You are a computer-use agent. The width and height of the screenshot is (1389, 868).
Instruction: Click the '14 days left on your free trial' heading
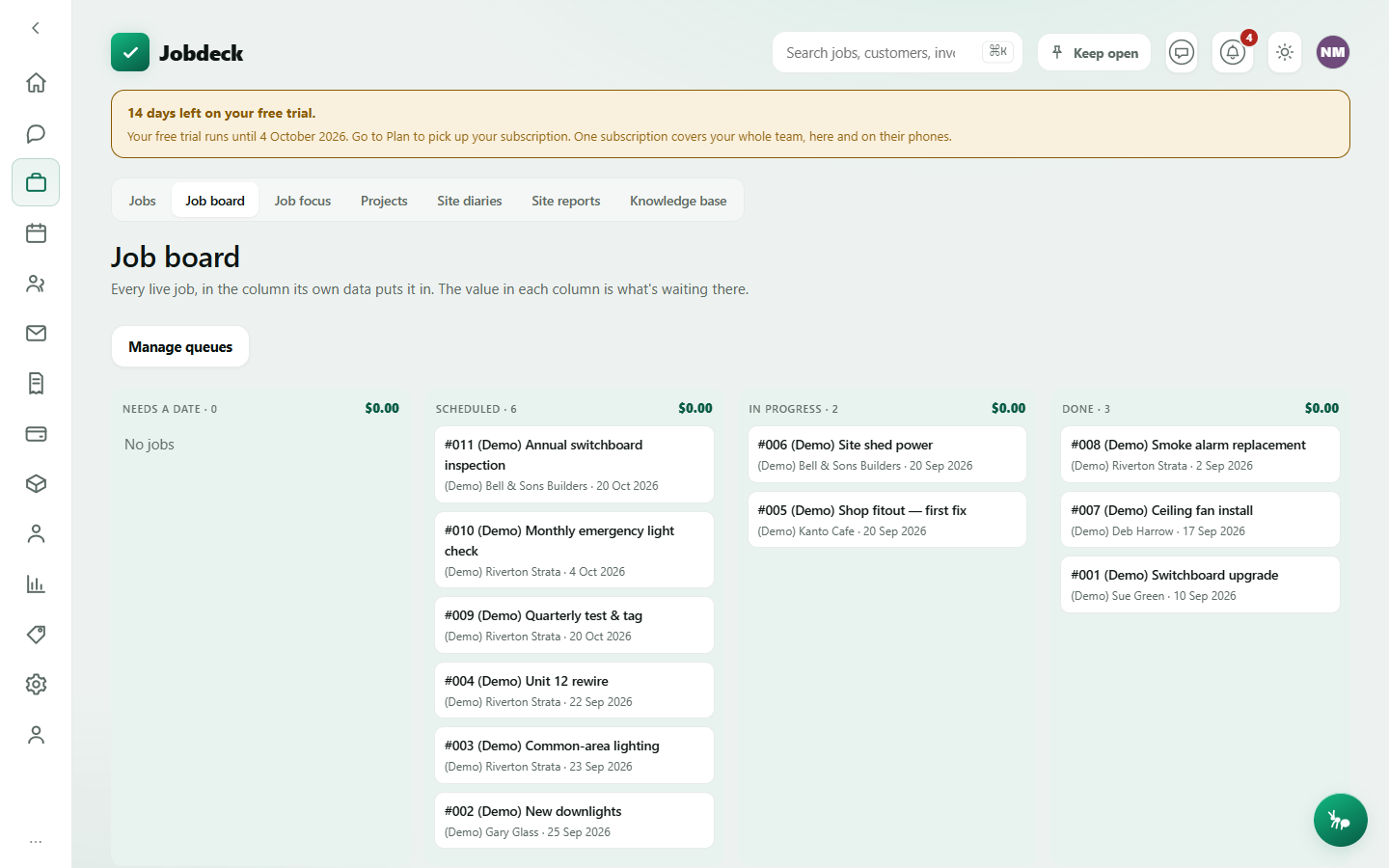222,113
